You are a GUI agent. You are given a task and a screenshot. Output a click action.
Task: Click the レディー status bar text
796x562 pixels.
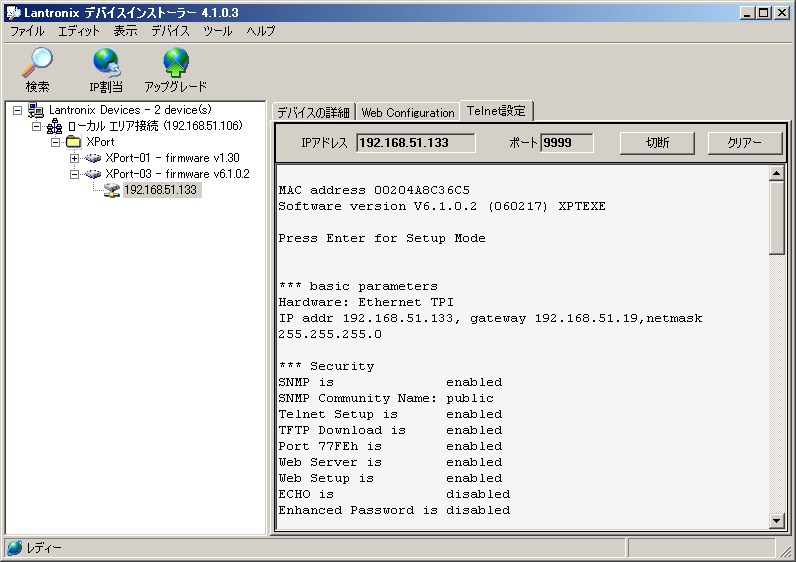[44, 548]
